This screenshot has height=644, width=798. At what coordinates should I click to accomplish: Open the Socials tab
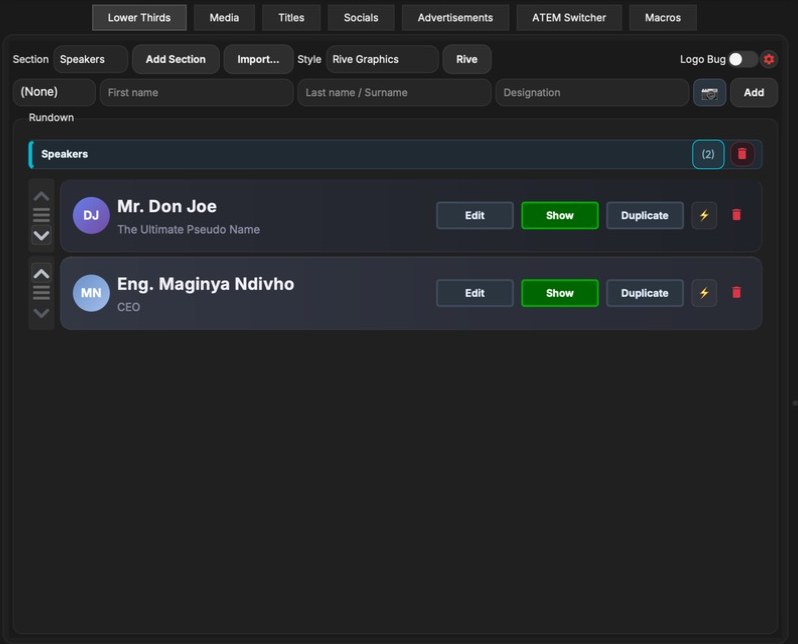point(361,18)
